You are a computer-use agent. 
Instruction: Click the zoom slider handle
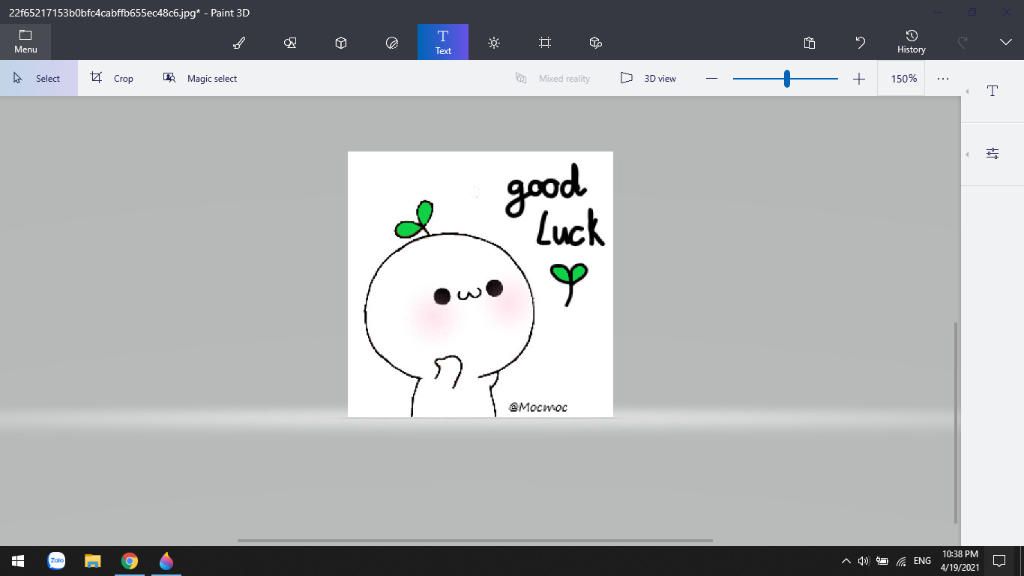[787, 78]
